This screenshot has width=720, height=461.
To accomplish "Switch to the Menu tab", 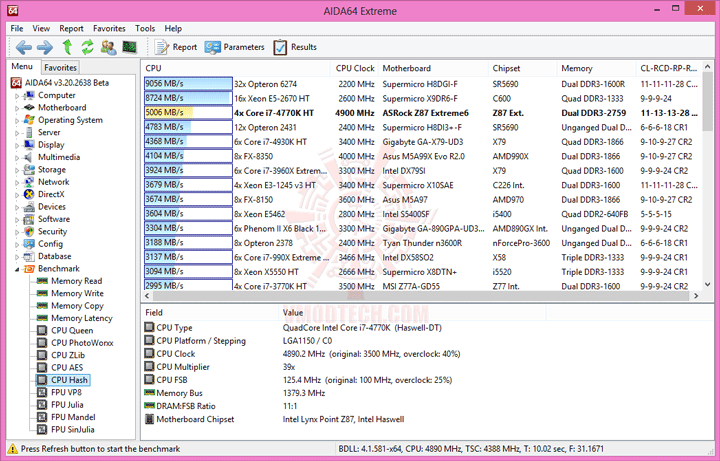I will point(22,67).
